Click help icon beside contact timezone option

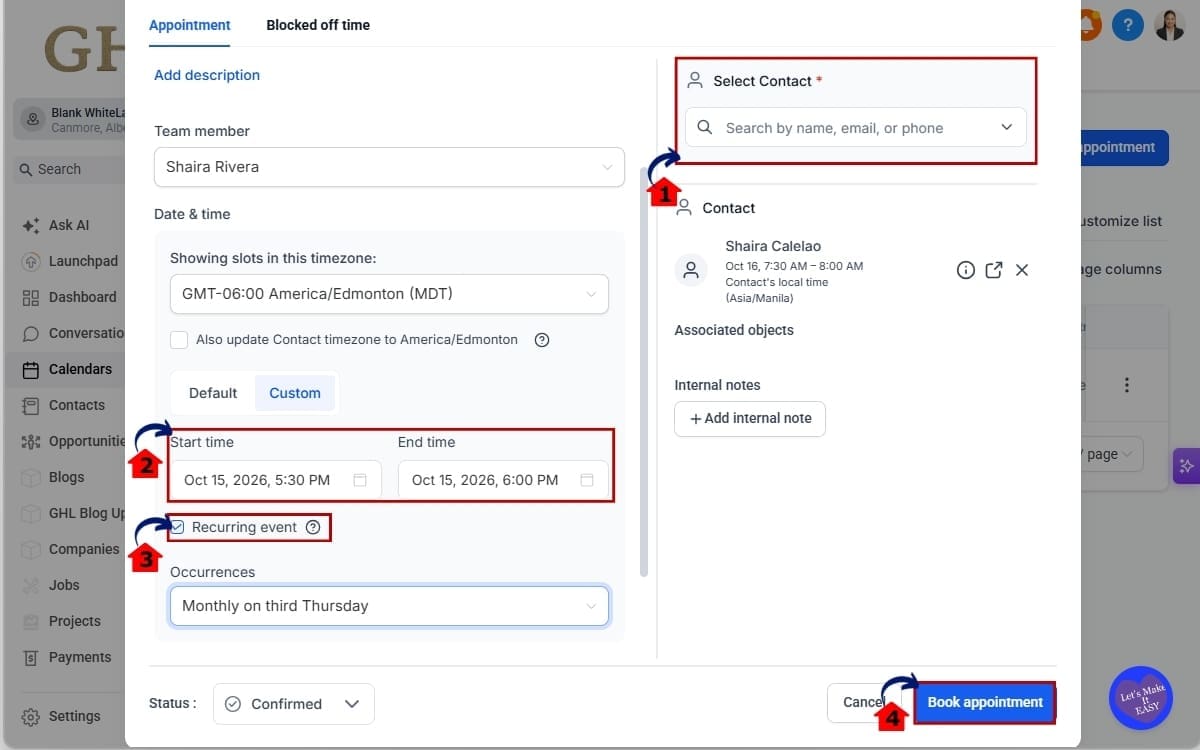pyautogui.click(x=542, y=340)
